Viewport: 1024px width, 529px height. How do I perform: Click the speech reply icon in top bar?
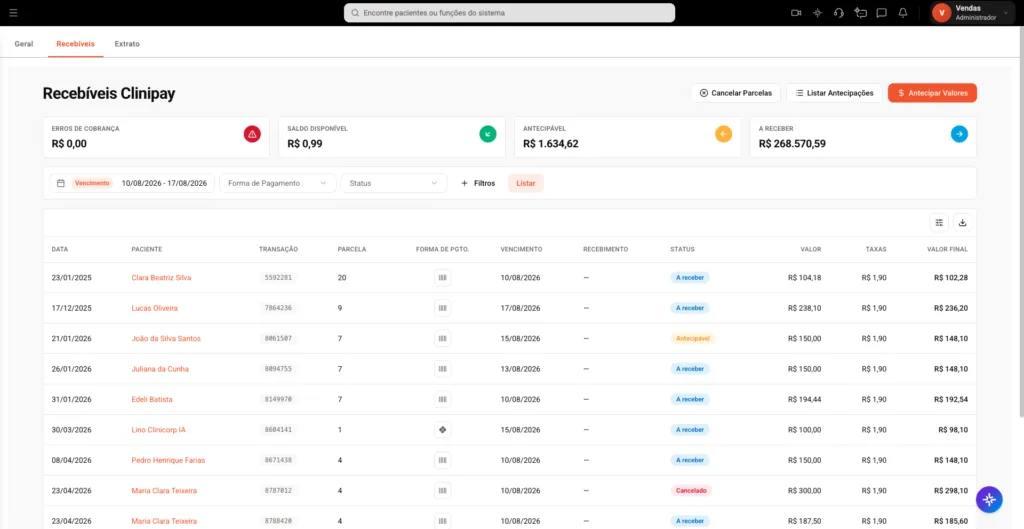(860, 12)
